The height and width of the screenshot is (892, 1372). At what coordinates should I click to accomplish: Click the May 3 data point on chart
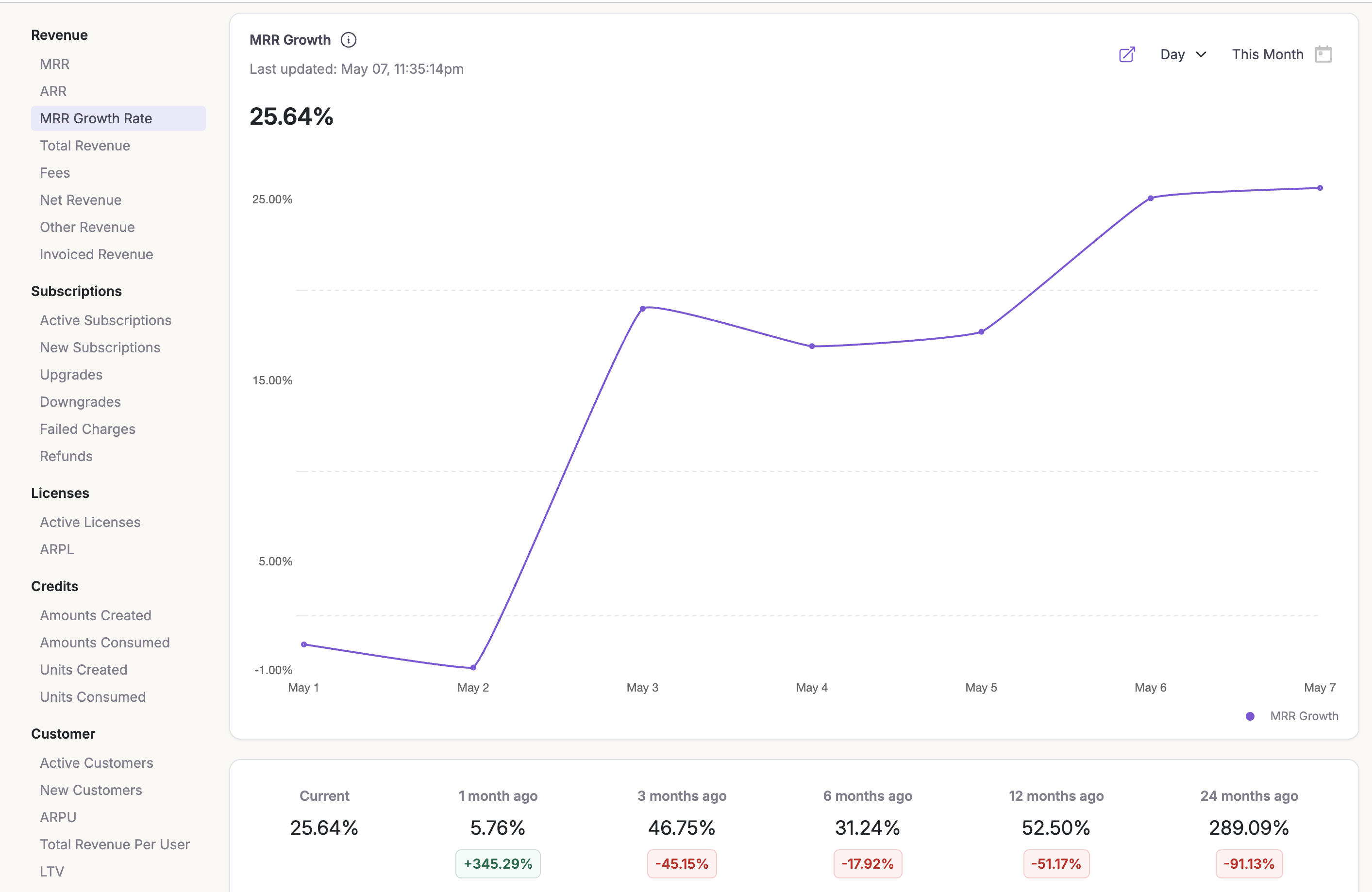pos(642,309)
